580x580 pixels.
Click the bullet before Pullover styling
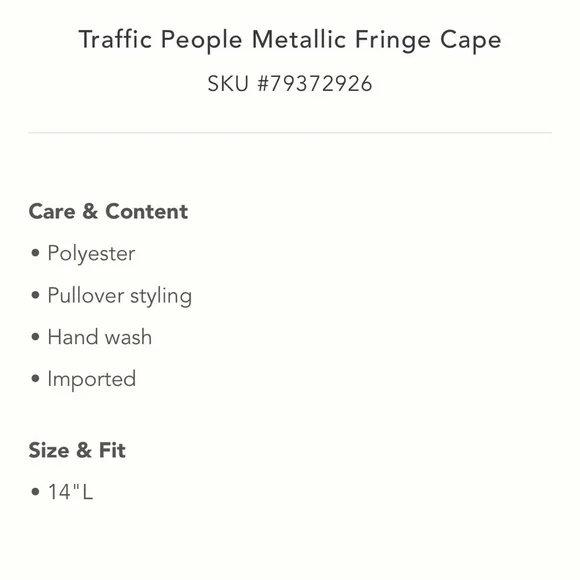point(36,295)
